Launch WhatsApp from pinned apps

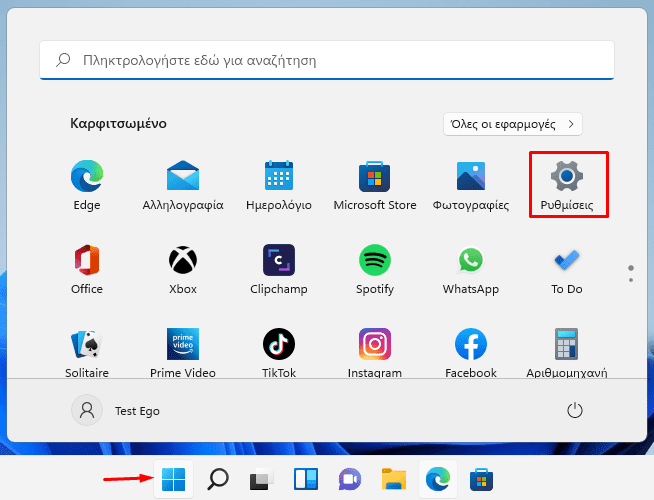pyautogui.click(x=470, y=269)
